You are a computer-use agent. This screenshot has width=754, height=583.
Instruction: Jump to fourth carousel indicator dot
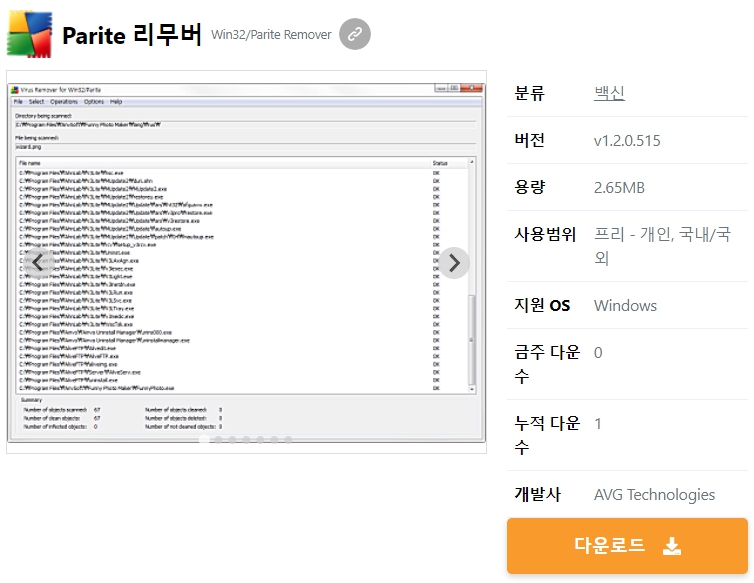pos(246,439)
